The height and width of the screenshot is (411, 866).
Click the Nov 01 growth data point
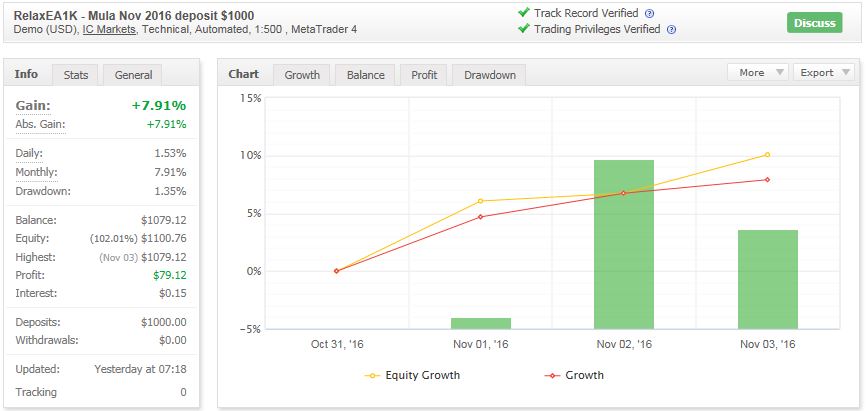pyautogui.click(x=480, y=217)
